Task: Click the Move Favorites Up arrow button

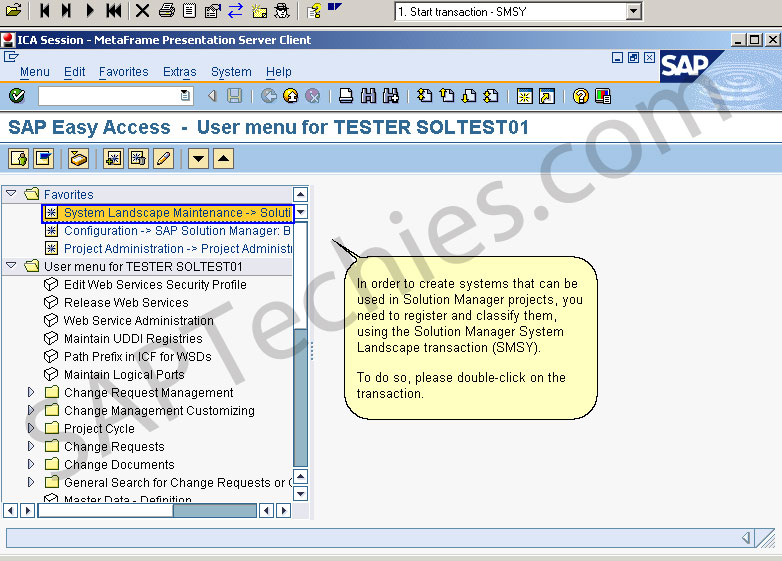Action: point(223,159)
